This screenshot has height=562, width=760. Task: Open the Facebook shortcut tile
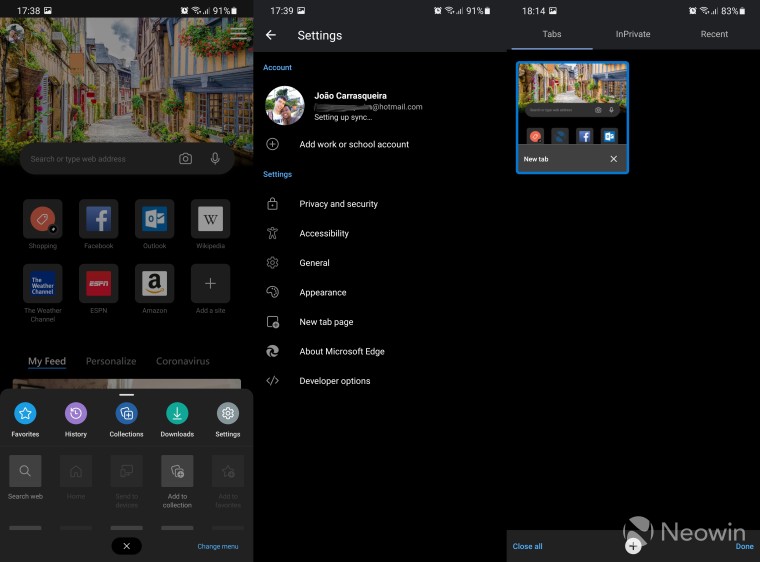pyautogui.click(x=98, y=219)
